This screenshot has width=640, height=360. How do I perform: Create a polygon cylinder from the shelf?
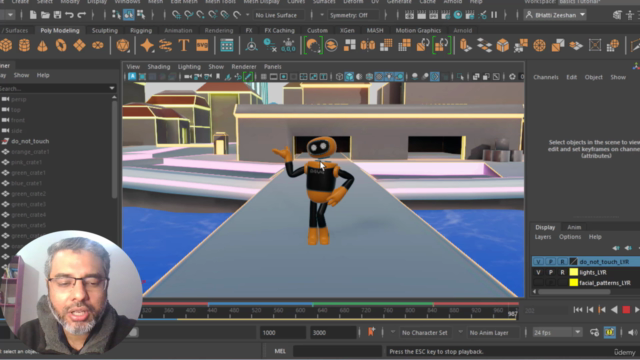pyautogui.click(x=24, y=45)
